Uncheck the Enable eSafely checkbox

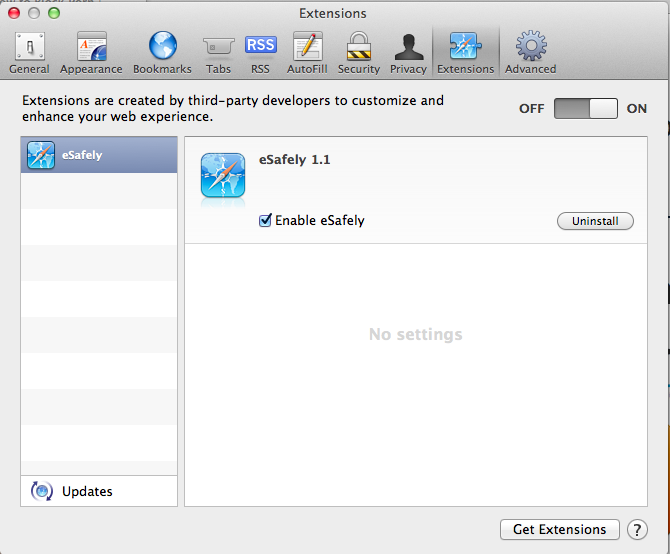tap(265, 220)
